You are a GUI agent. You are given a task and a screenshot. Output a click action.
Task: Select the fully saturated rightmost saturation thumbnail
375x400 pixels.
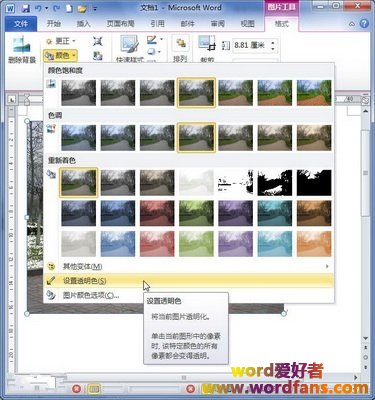pyautogui.click(x=314, y=93)
